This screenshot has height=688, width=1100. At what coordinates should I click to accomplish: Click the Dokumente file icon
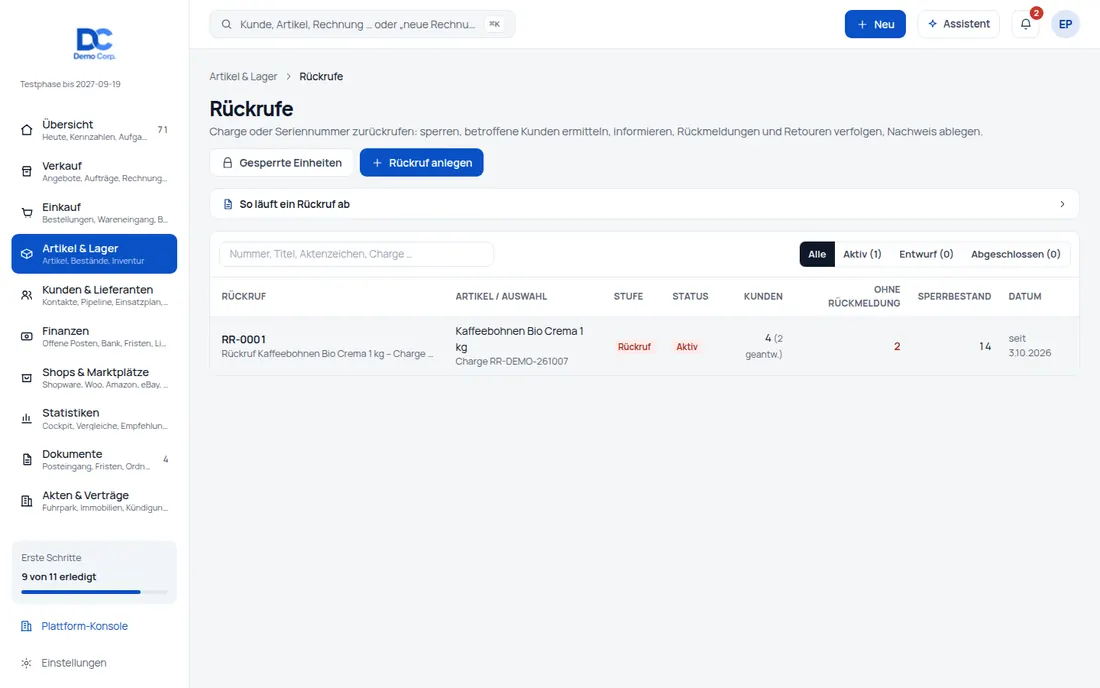(27, 460)
